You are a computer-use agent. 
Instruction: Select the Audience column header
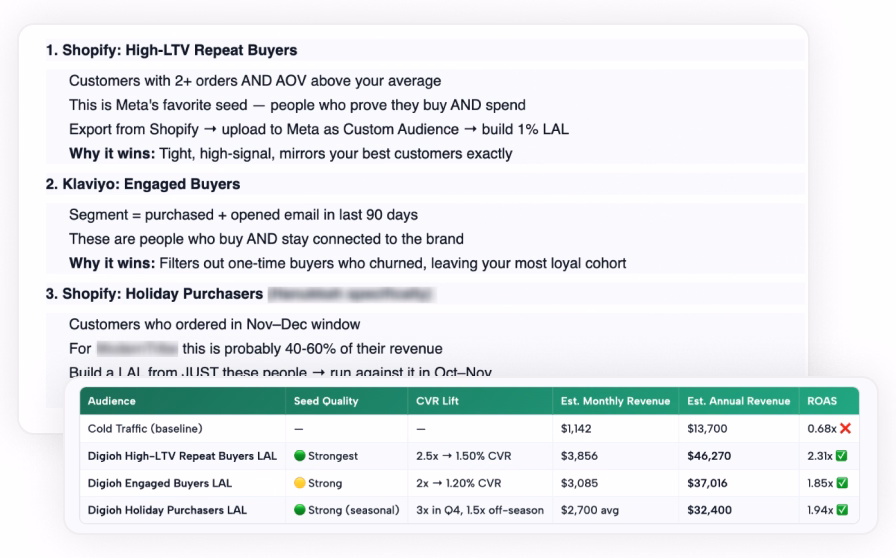[111, 401]
